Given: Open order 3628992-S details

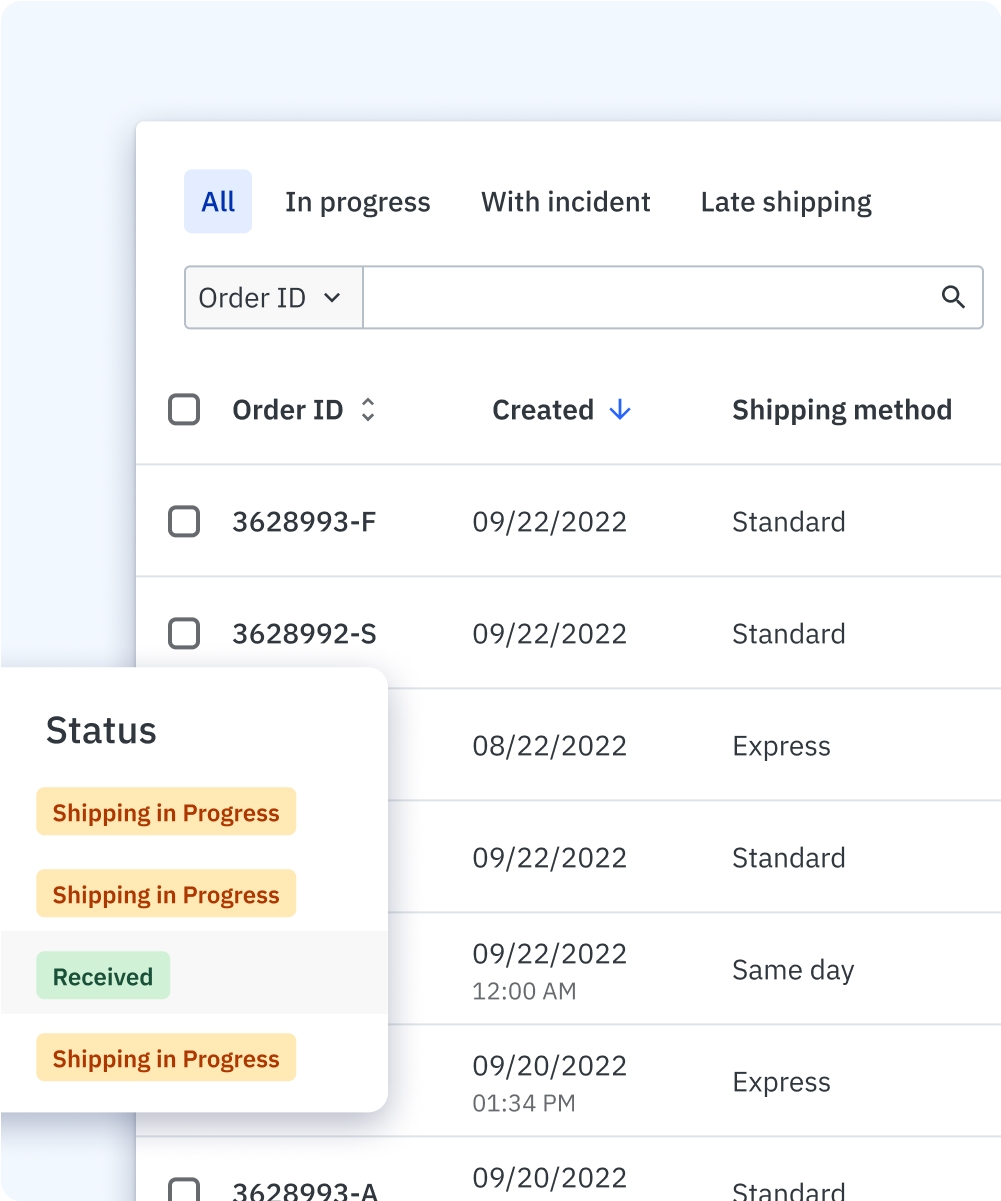Looking at the screenshot, I should click(x=304, y=634).
